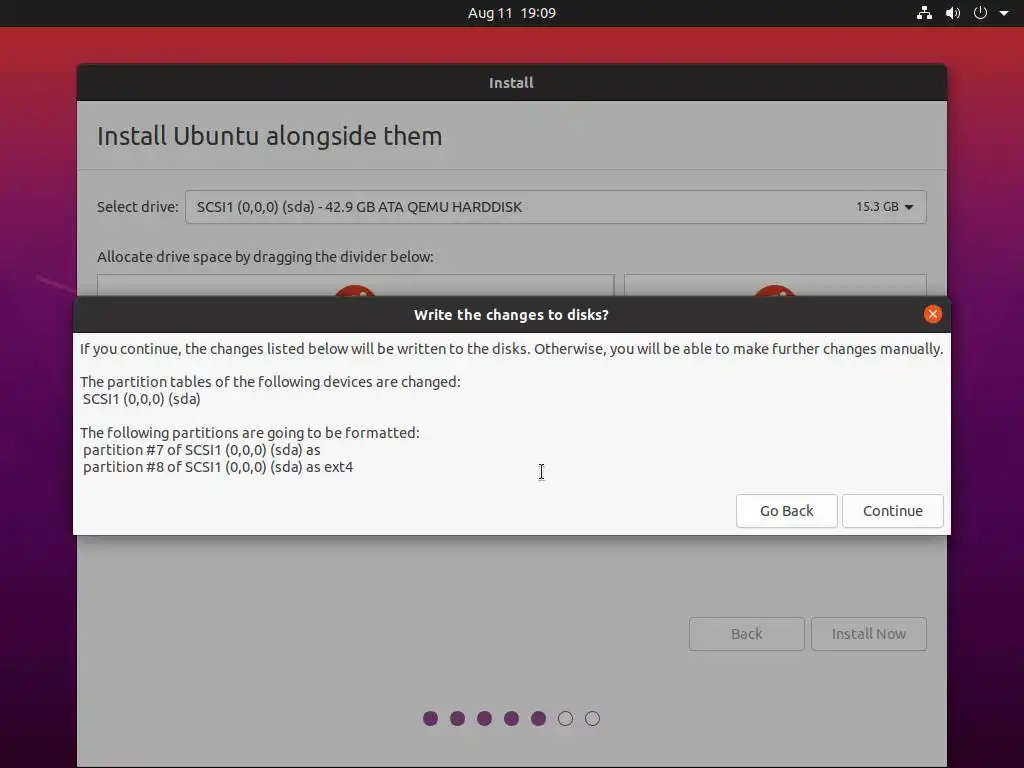This screenshot has width=1024, height=768.
Task: Click the 'Select drive:' label
Action: pyautogui.click(x=138, y=207)
